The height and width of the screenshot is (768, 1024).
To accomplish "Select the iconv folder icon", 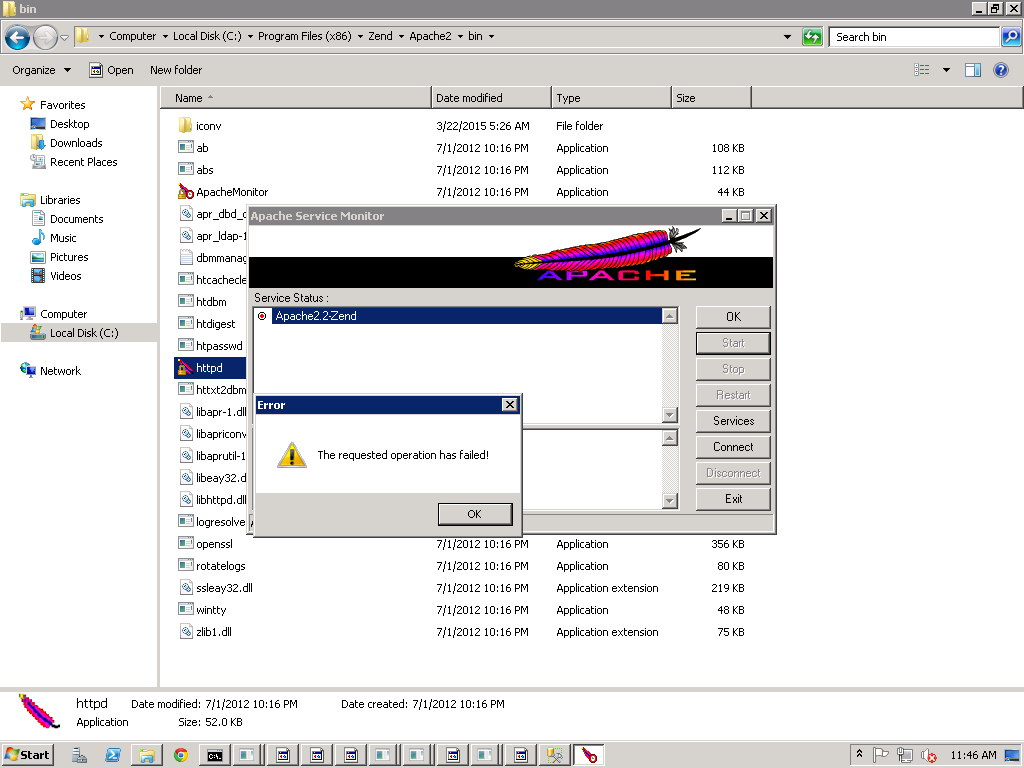I will tap(185, 125).
